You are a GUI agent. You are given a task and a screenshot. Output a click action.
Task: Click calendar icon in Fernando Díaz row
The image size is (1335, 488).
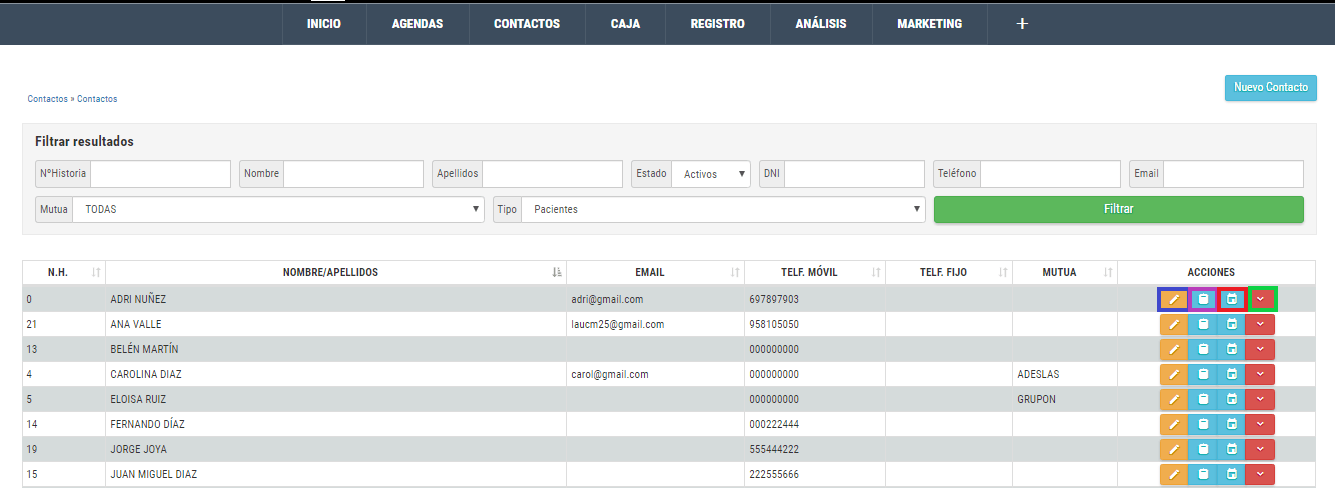(x=1232, y=424)
